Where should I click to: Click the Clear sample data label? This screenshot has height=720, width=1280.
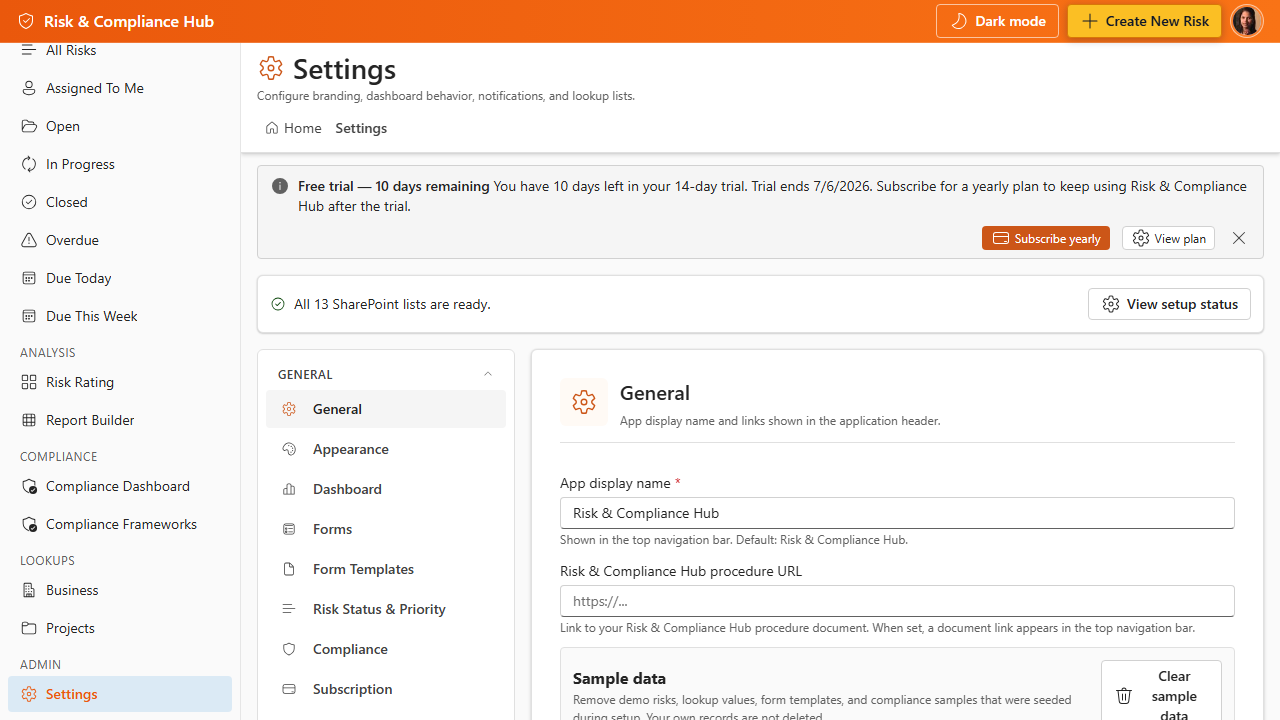pyautogui.click(x=1174, y=696)
